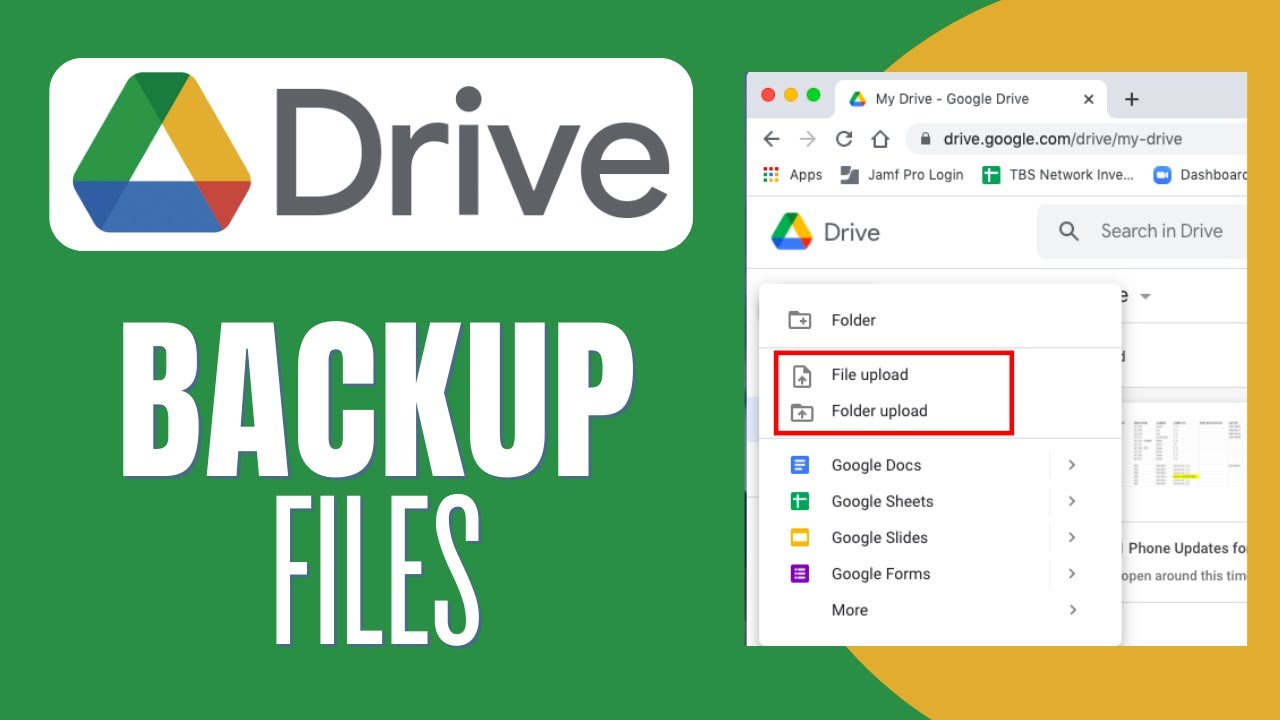The width and height of the screenshot is (1280, 720).
Task: Open the More submenu entry
Action: coord(940,610)
